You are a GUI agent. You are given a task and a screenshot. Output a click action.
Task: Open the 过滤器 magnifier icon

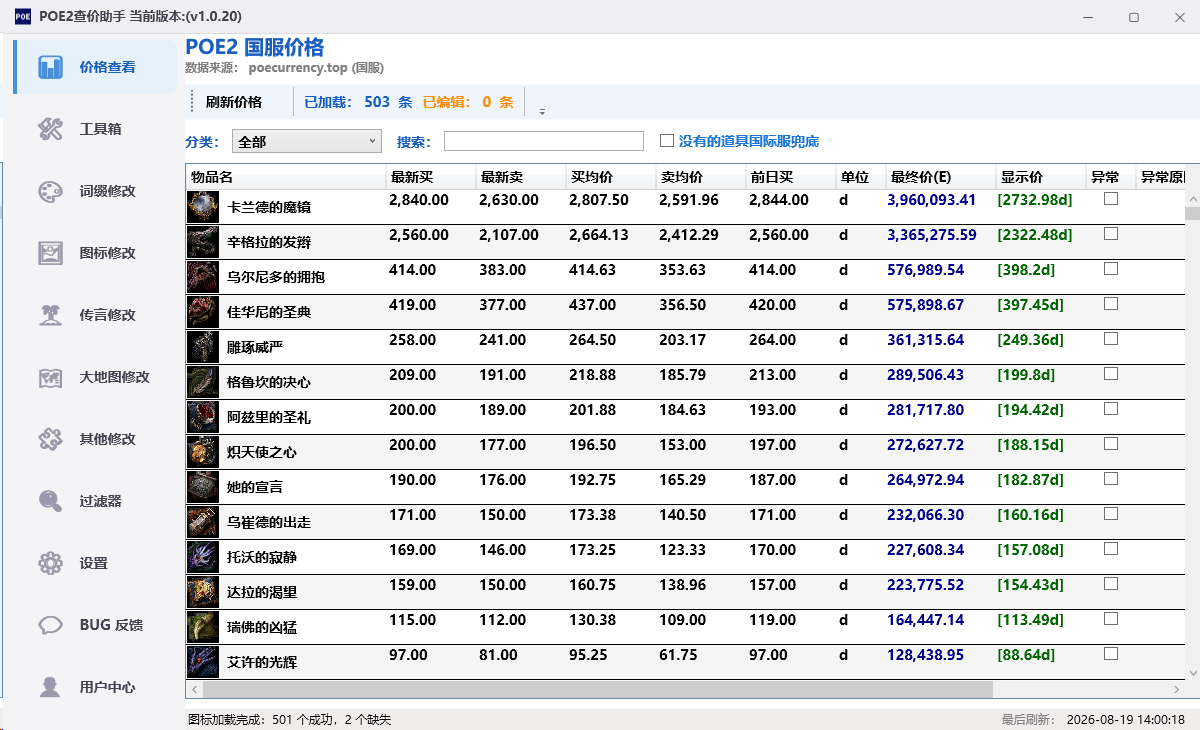(50, 501)
